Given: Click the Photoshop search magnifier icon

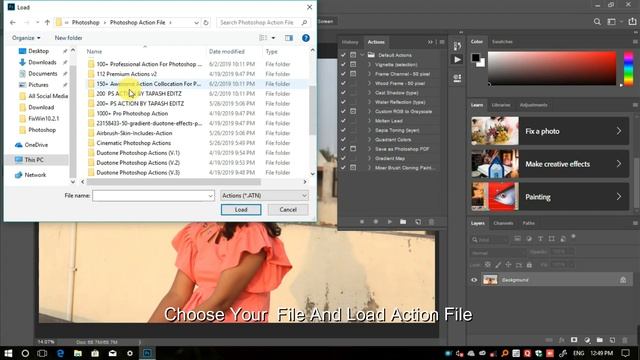Looking at the screenshot, I should click(597, 22).
